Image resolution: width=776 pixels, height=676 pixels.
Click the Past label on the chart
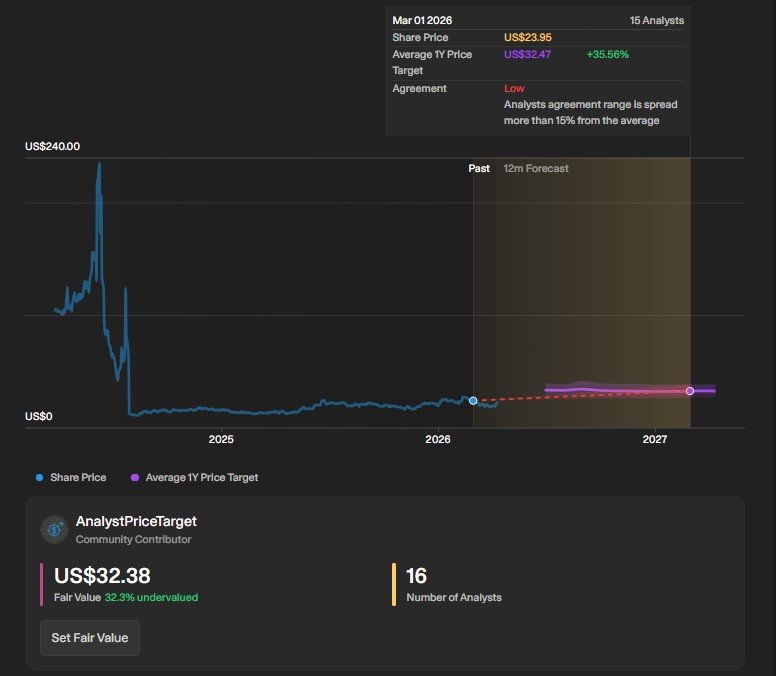click(x=479, y=169)
